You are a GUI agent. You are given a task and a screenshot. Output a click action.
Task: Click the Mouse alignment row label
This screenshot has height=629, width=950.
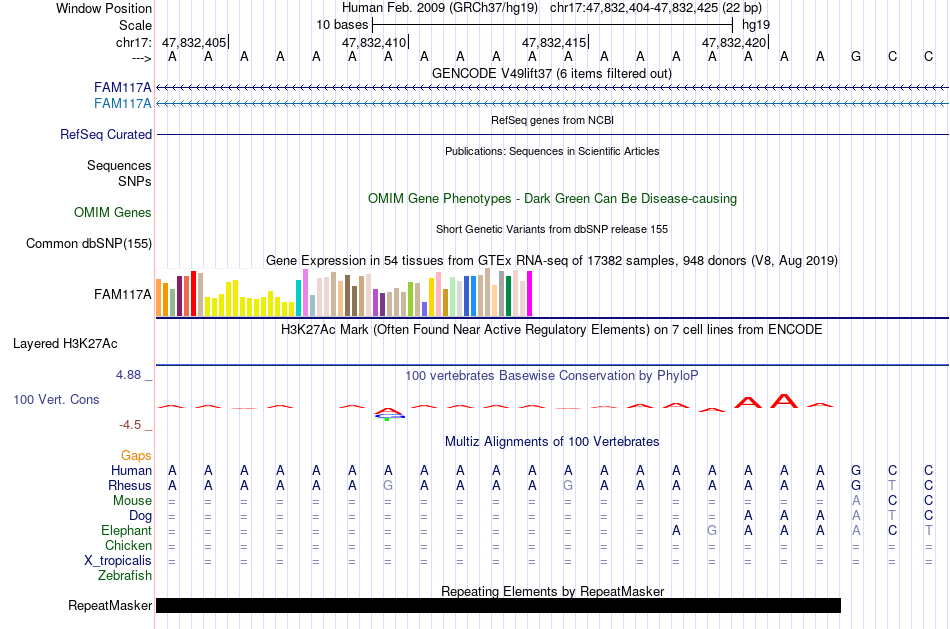point(132,501)
